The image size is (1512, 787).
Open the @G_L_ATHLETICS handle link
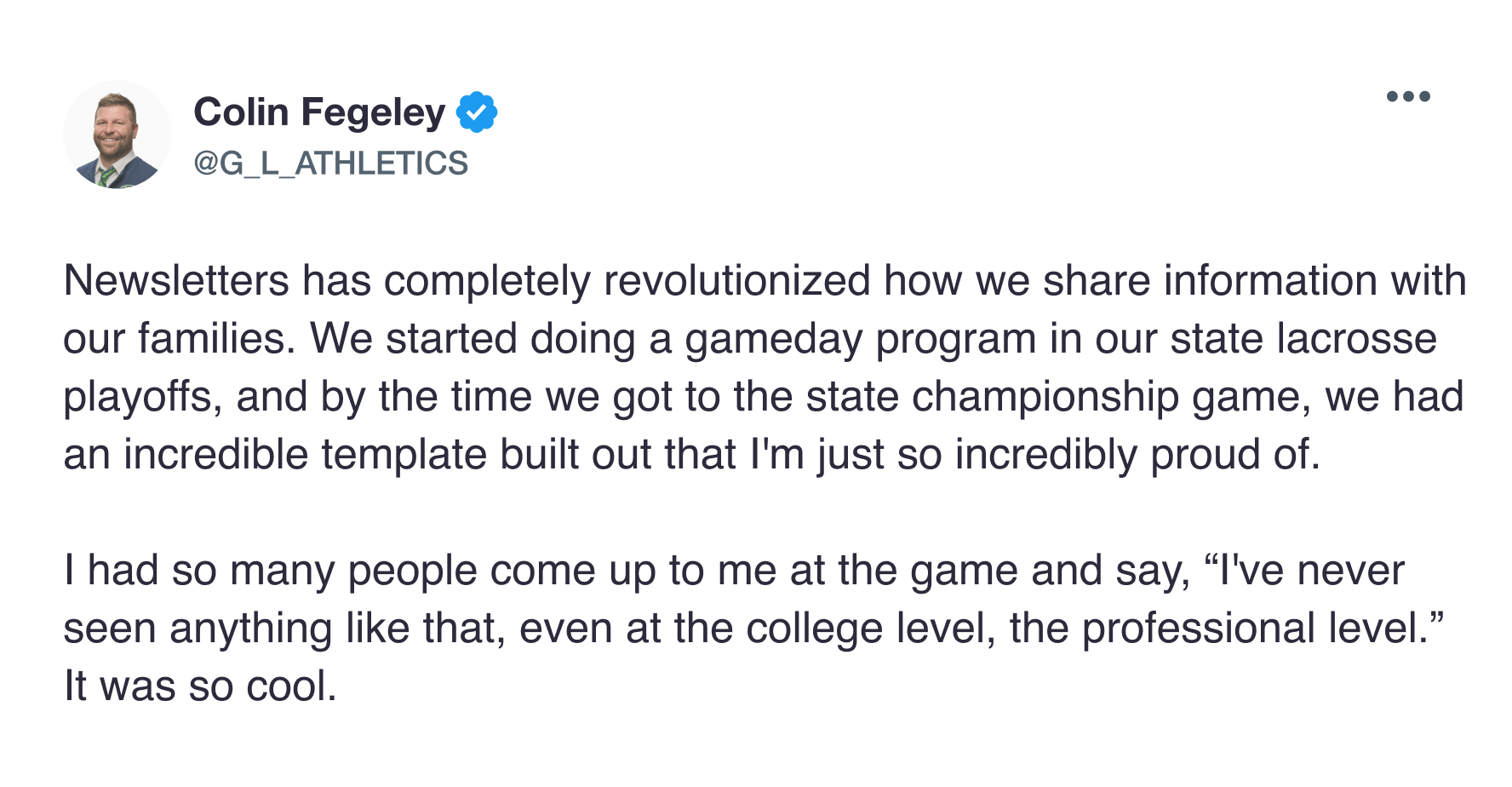point(331,163)
